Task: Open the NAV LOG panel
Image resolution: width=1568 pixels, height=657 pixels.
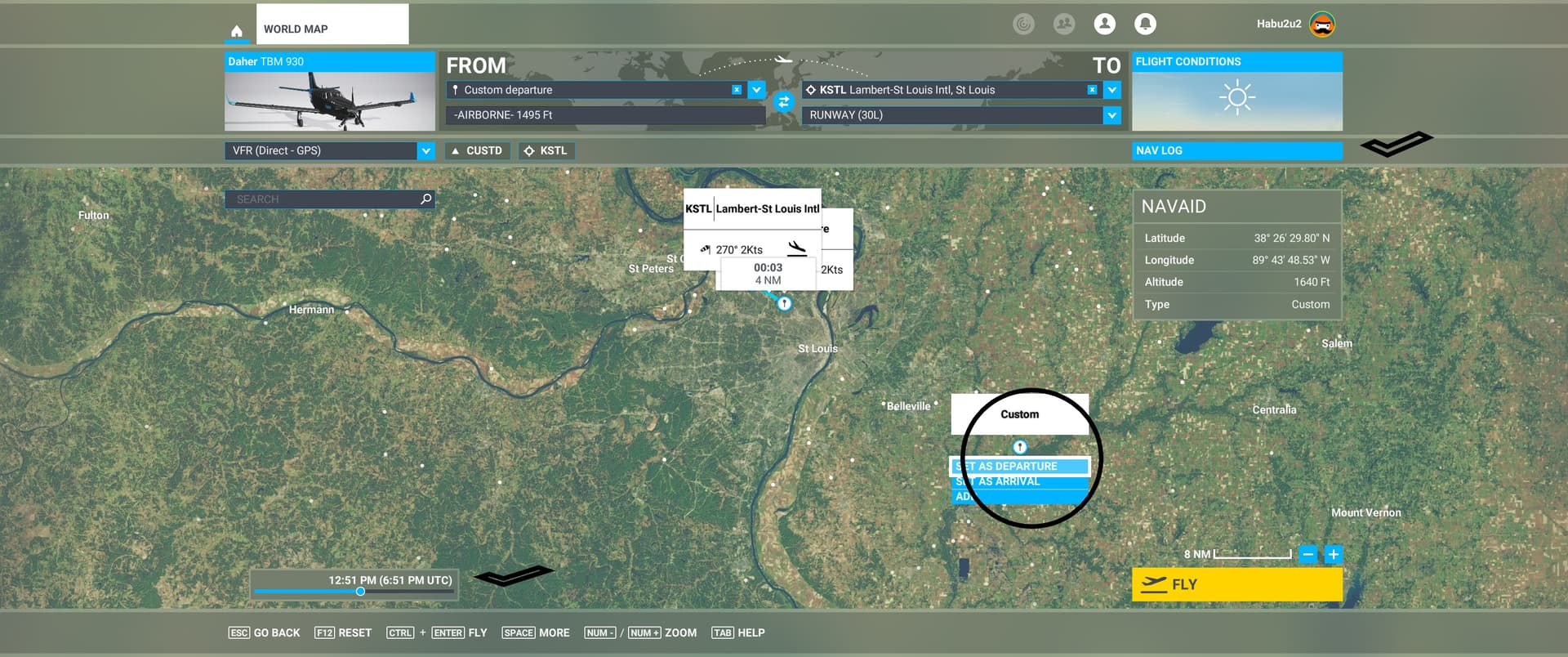Action: tap(1237, 150)
